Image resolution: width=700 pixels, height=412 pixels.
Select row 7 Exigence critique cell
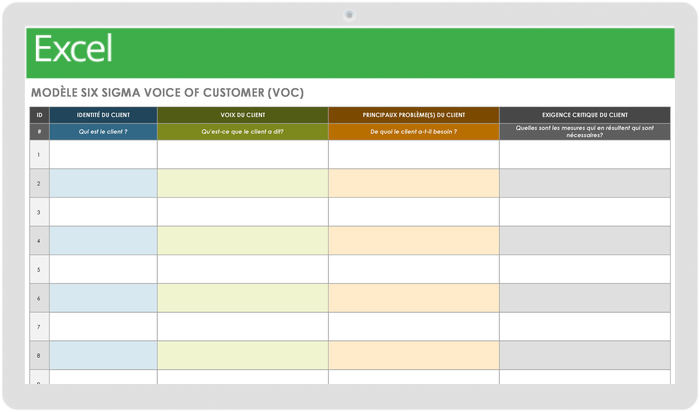coord(585,327)
